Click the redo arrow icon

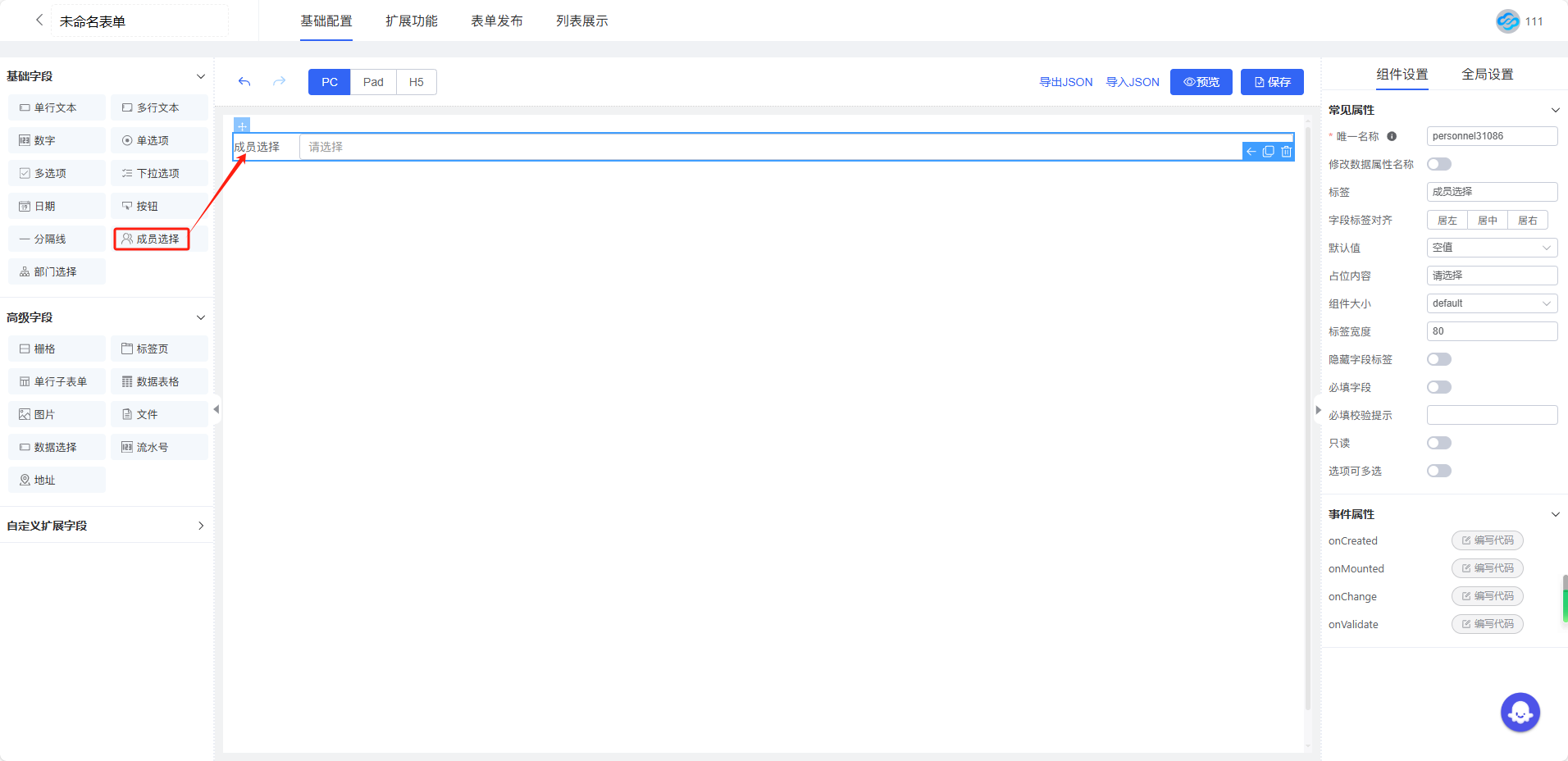point(279,82)
